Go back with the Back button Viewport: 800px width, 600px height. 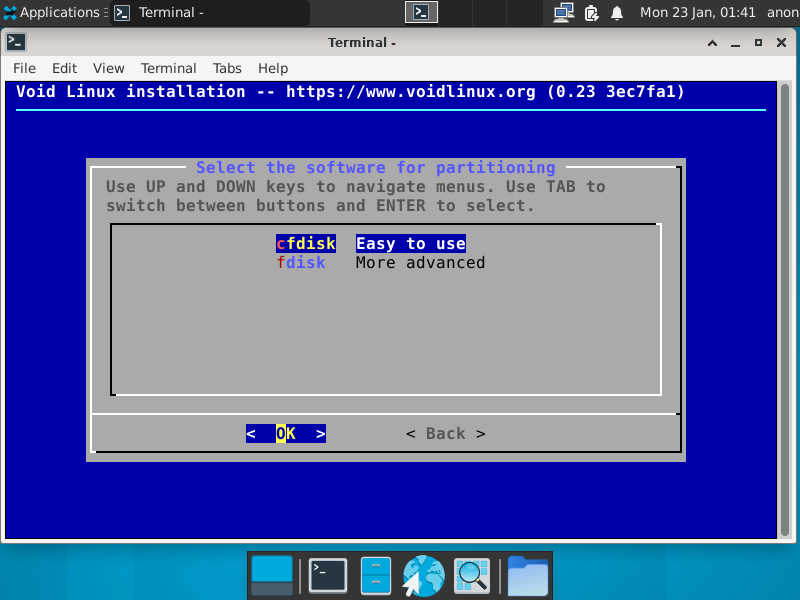coord(445,434)
